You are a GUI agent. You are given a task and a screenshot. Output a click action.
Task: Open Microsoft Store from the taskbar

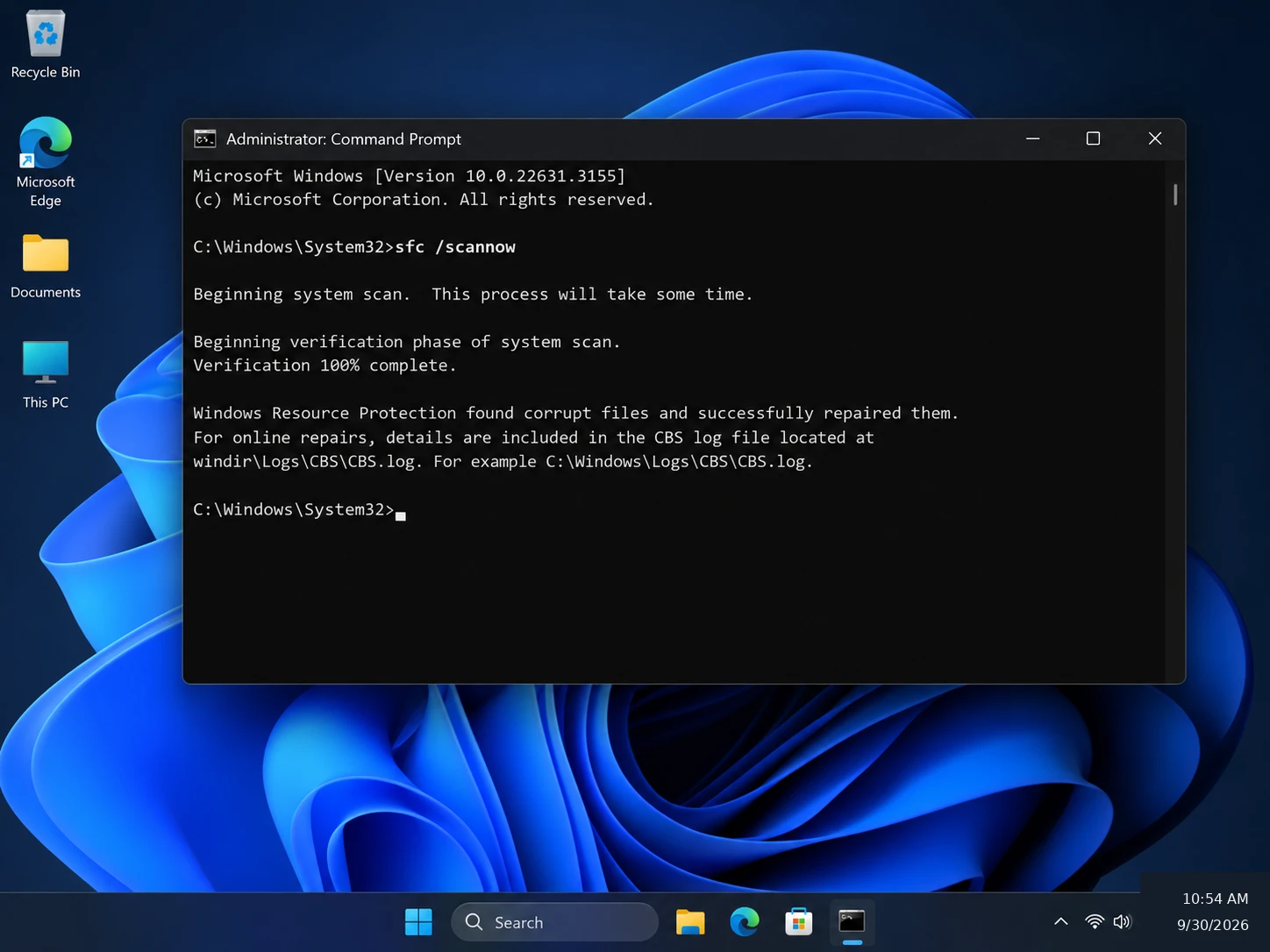[x=798, y=922]
